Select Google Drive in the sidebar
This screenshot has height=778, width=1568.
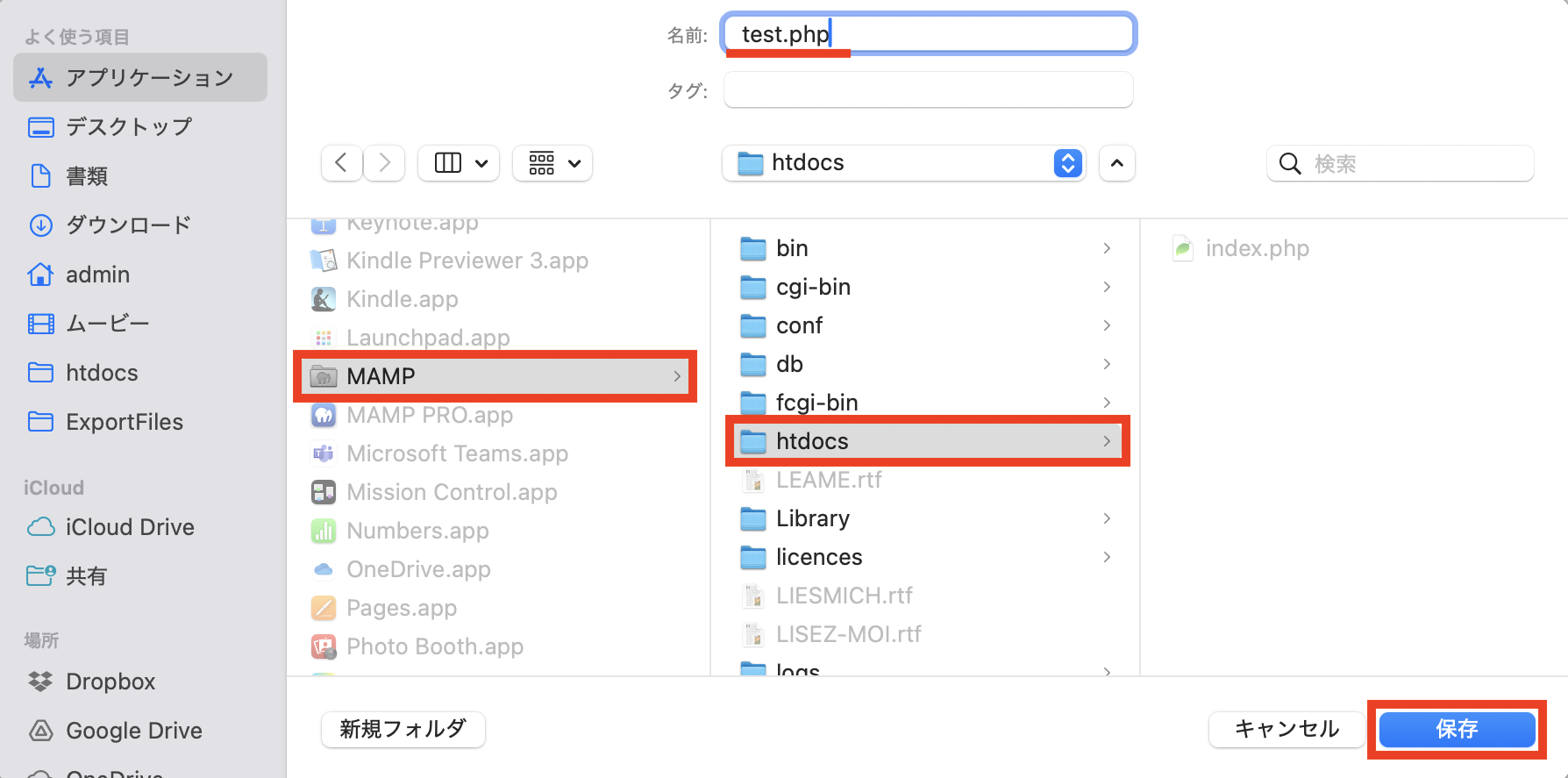pyautogui.click(x=140, y=731)
